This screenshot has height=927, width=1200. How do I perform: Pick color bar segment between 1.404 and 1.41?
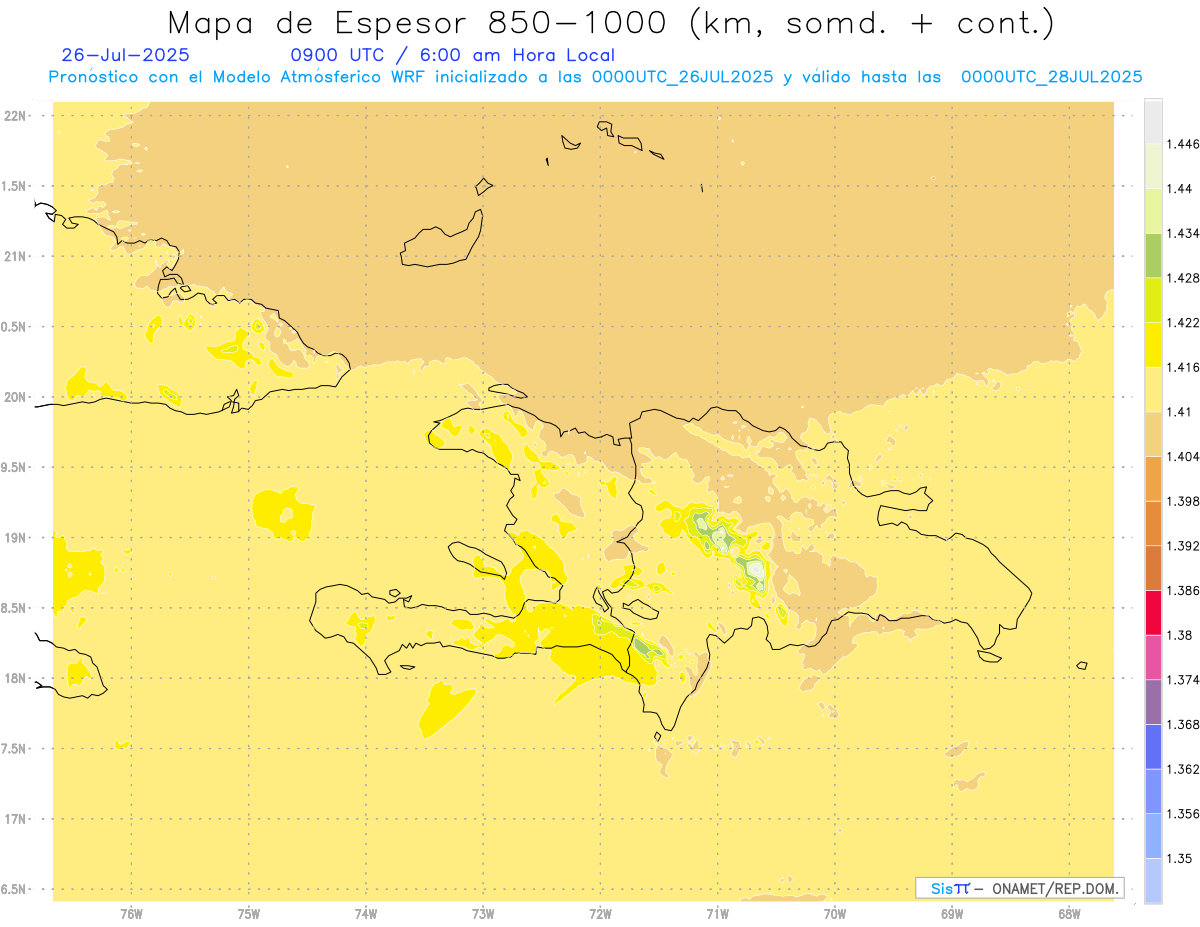pyautogui.click(x=1153, y=434)
